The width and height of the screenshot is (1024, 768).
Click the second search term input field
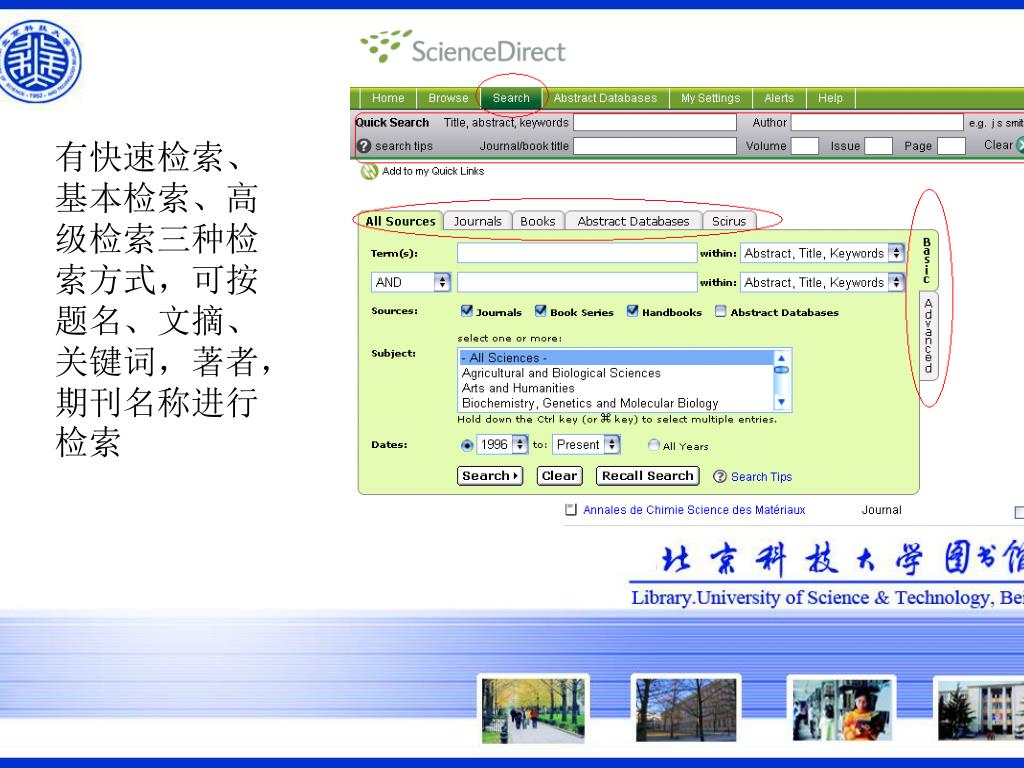[x=577, y=282]
